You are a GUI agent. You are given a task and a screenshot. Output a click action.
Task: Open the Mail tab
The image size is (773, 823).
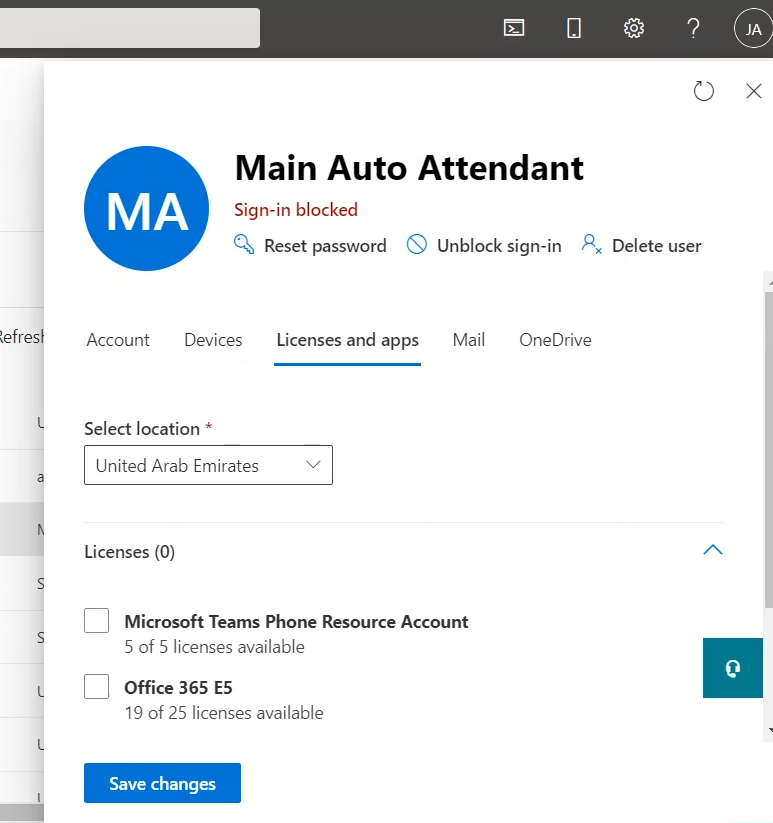tap(468, 340)
